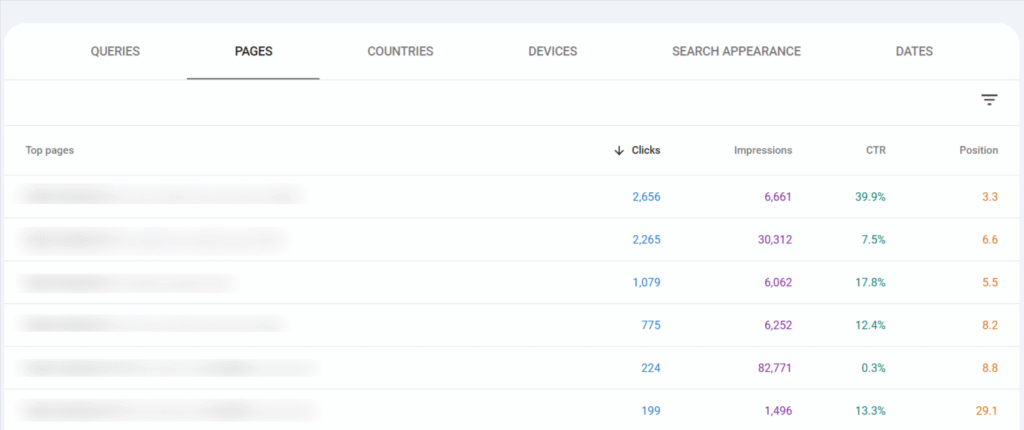Switch to the Queries tab

[x=115, y=52]
